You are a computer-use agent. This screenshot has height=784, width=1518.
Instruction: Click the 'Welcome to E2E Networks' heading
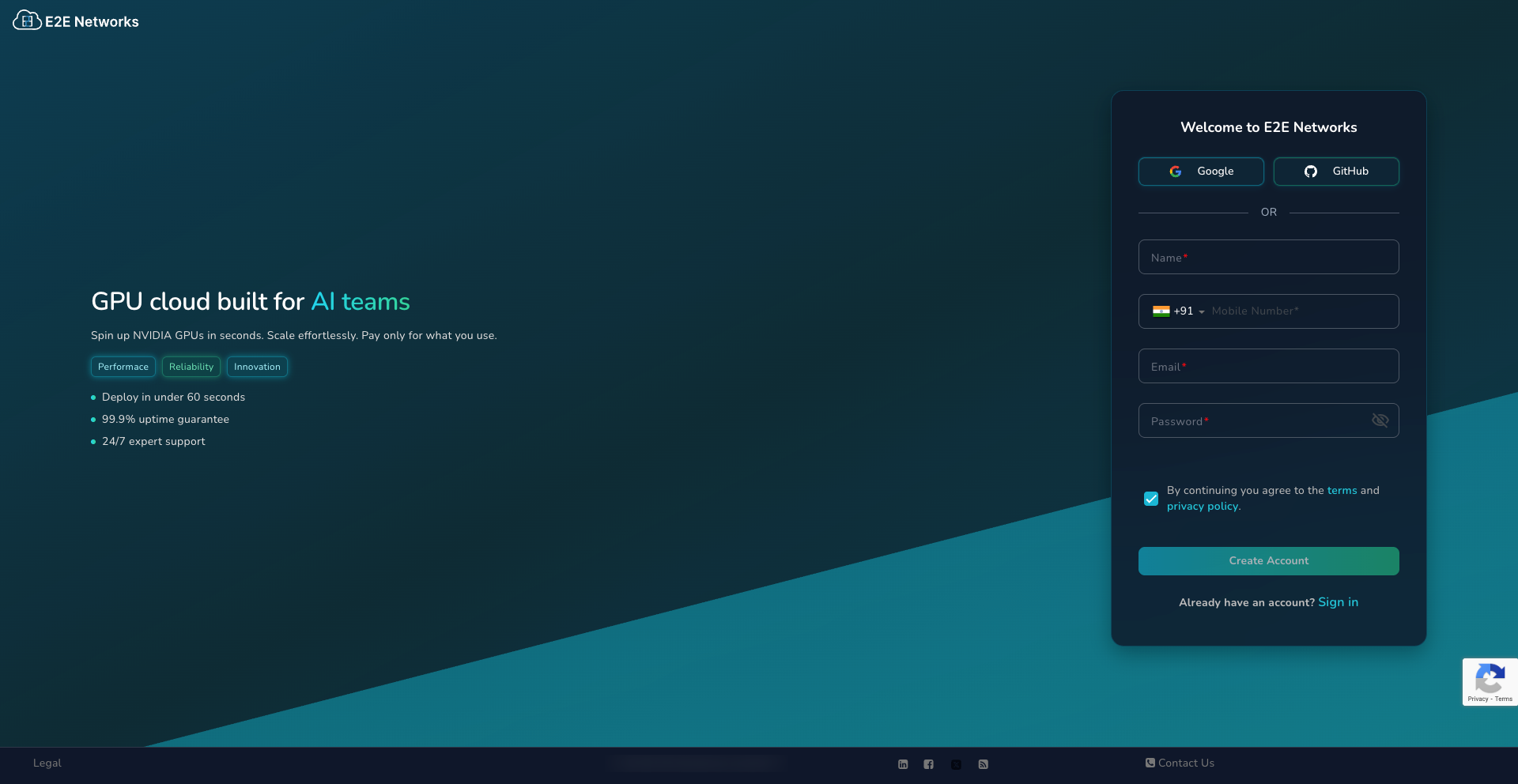point(1269,127)
